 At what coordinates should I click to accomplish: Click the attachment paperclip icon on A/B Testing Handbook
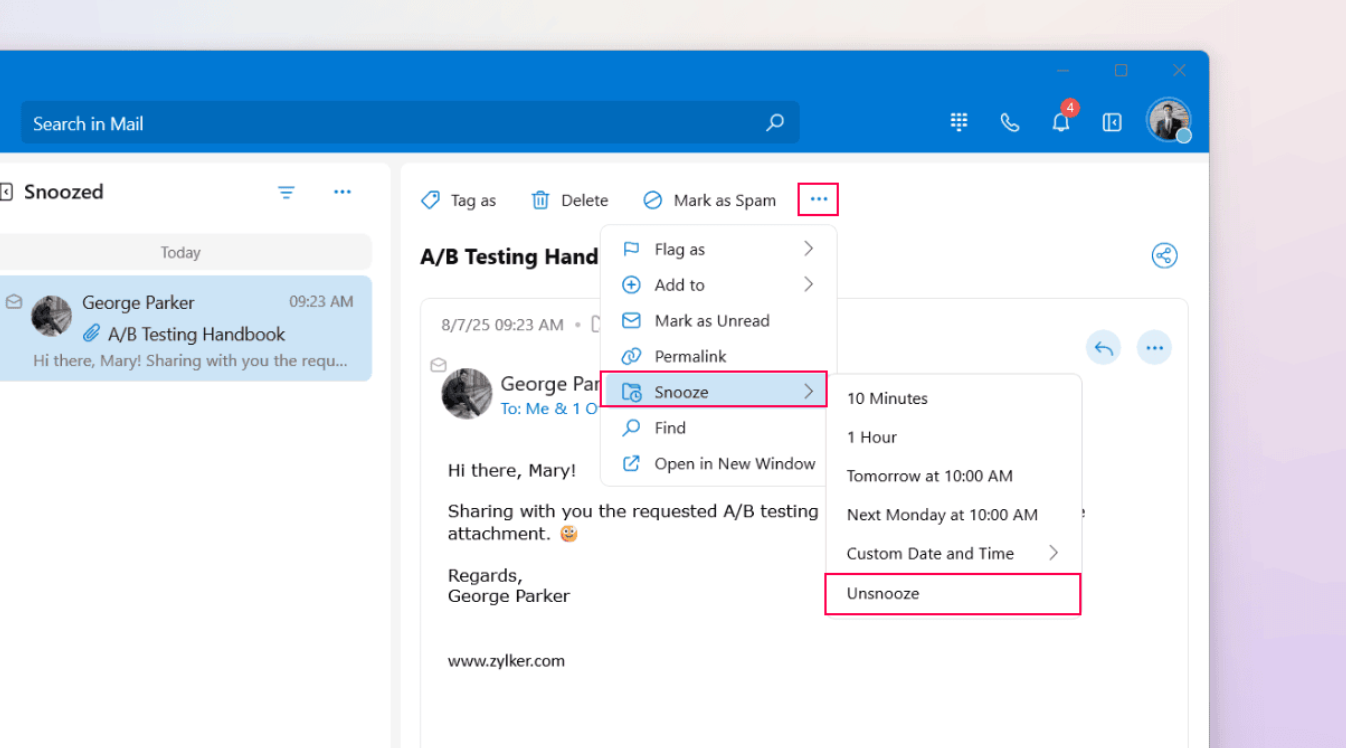(92, 333)
